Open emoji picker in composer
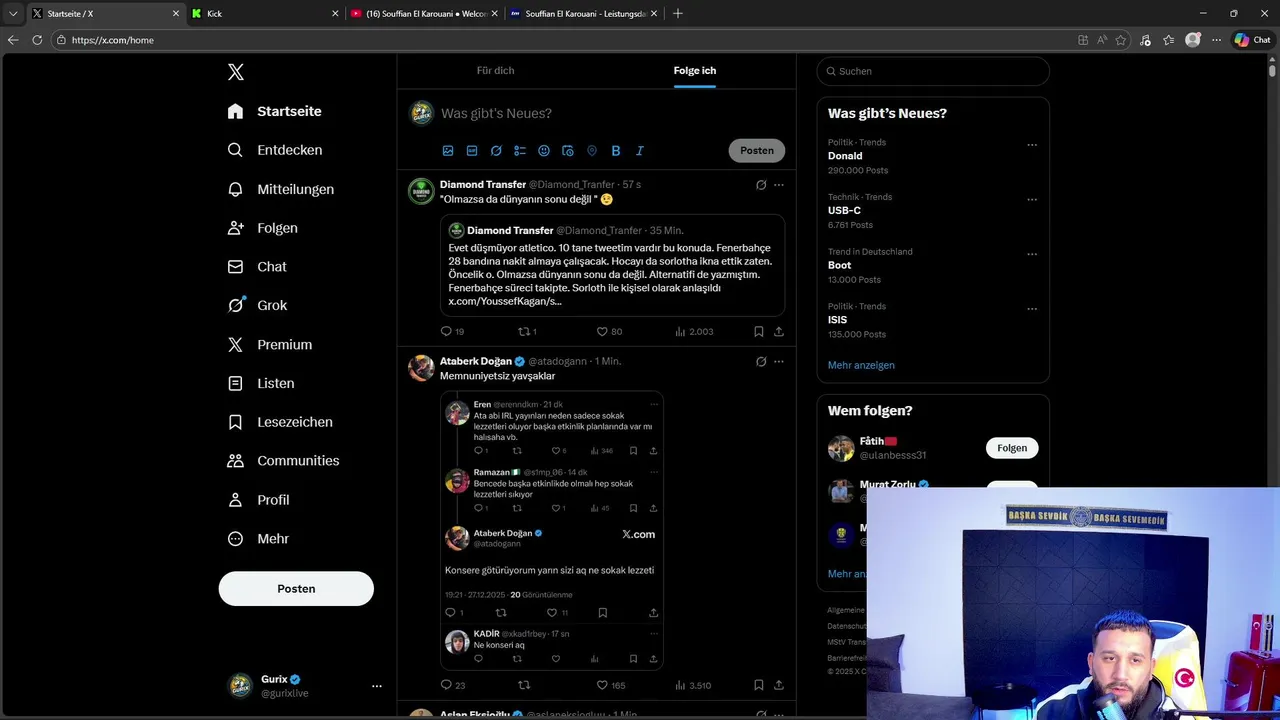Screen dimensions: 1280x720 click(x=544, y=151)
